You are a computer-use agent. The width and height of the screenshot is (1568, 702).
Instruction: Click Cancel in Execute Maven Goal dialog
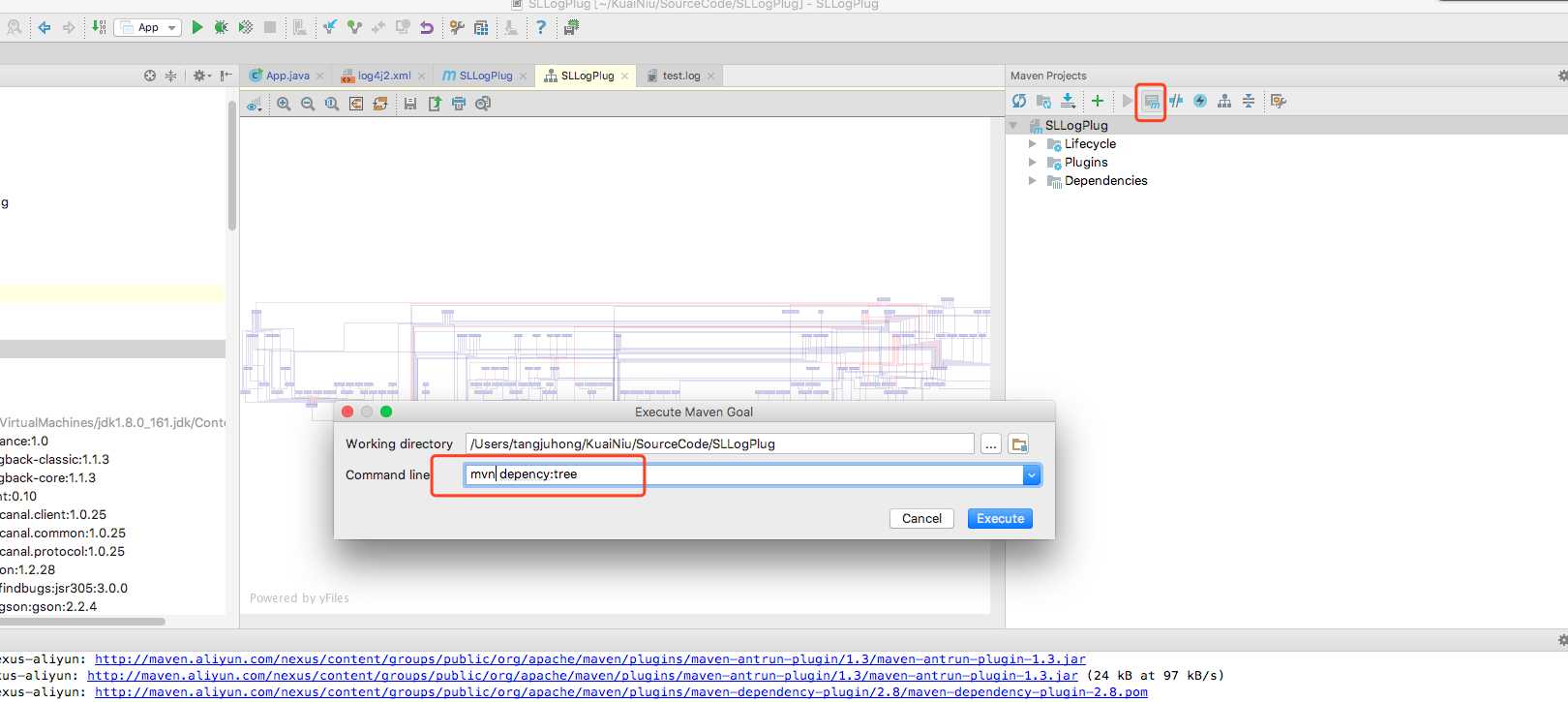coord(921,519)
